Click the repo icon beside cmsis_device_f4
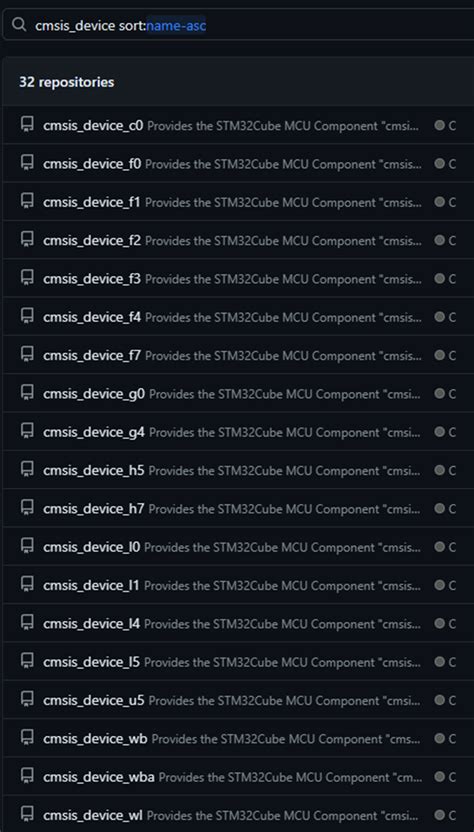This screenshot has width=474, height=832. 27,316
